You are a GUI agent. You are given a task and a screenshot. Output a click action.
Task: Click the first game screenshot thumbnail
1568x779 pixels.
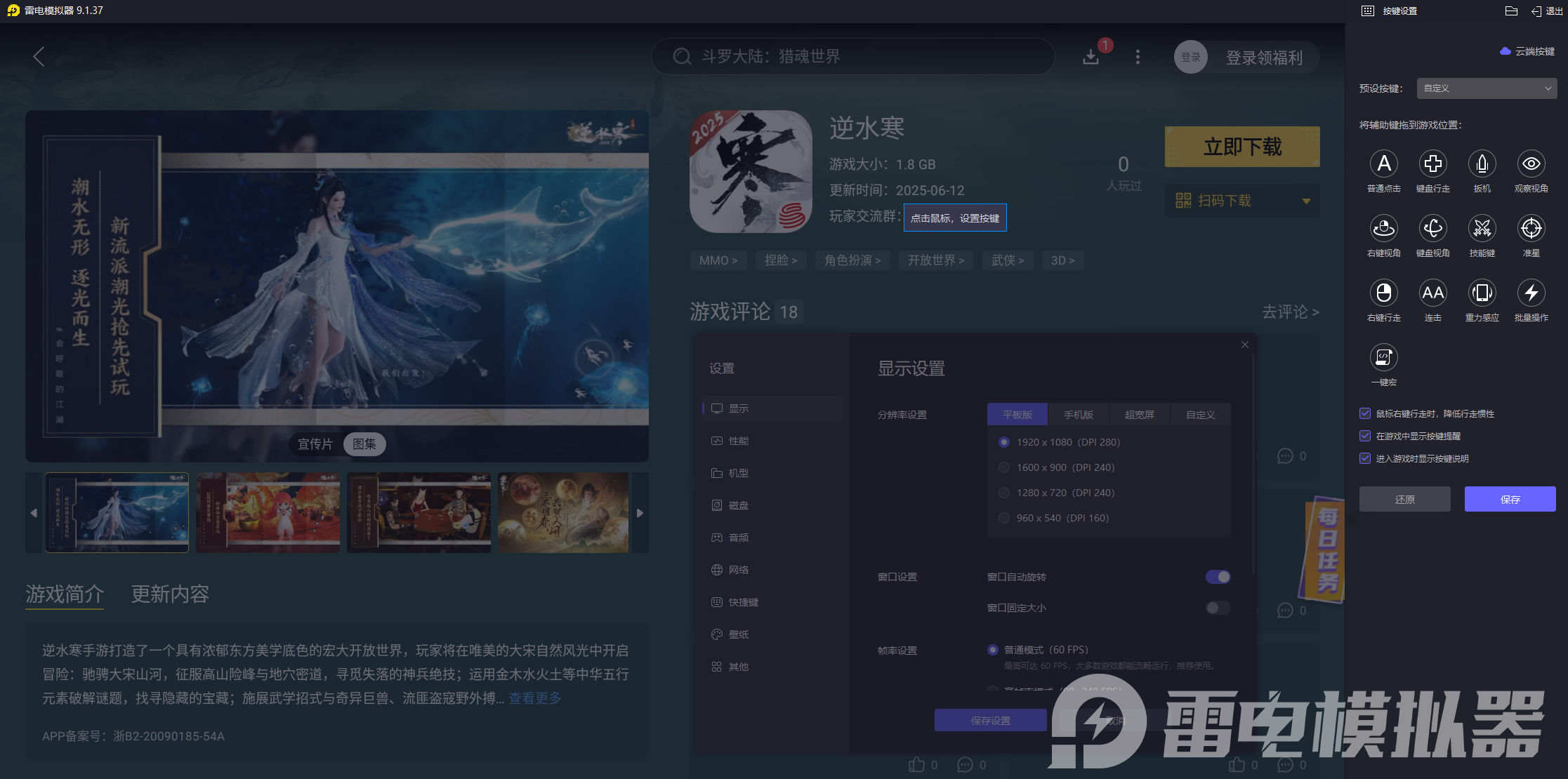(117, 512)
